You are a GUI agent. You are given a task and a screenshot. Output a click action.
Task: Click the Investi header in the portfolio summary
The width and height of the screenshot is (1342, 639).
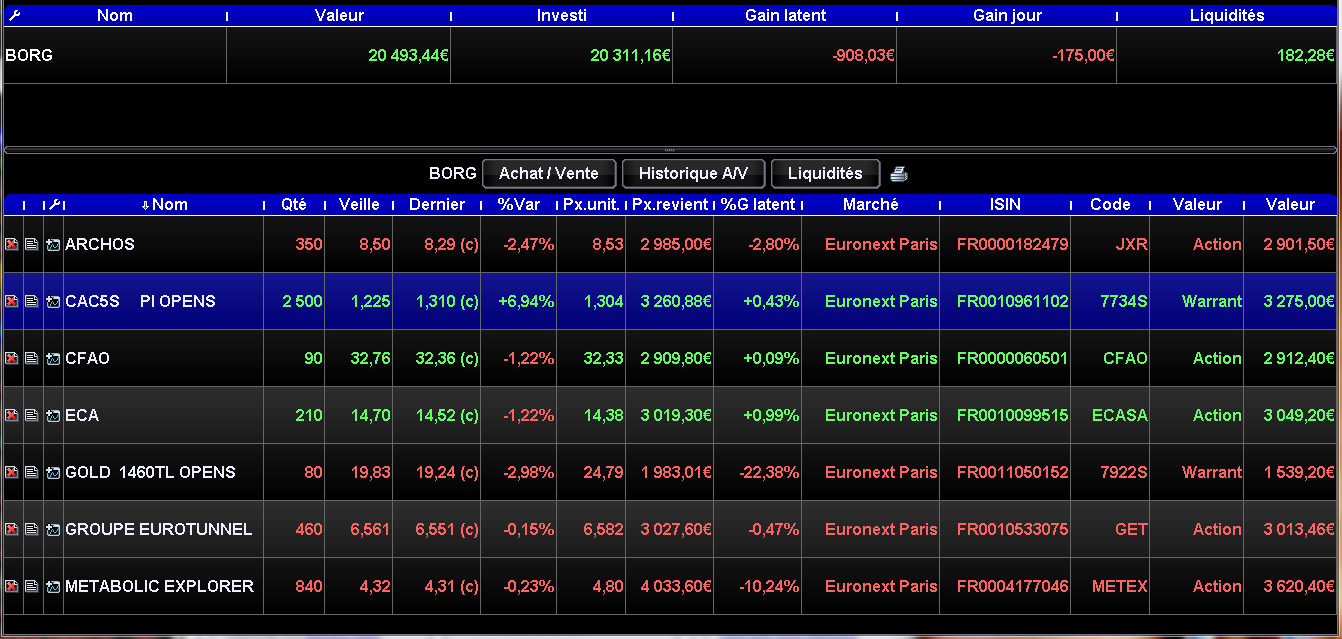(562, 15)
